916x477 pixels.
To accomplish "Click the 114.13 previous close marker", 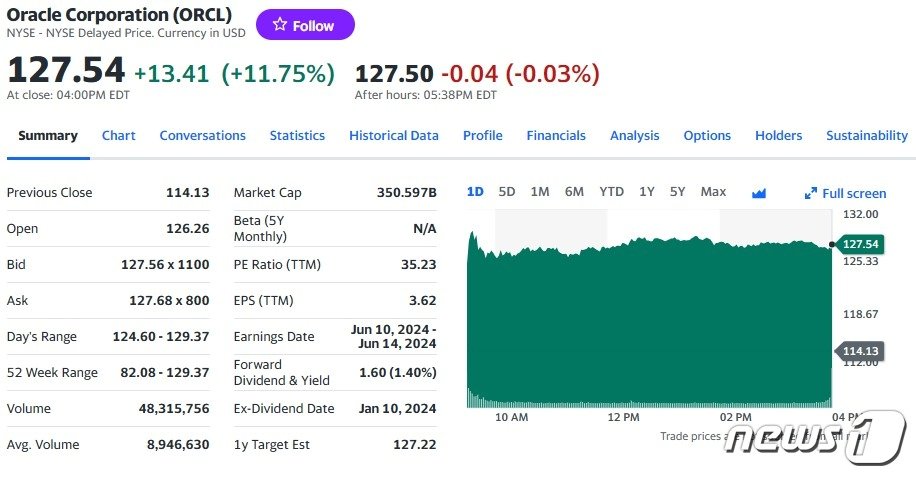I will tap(860, 350).
